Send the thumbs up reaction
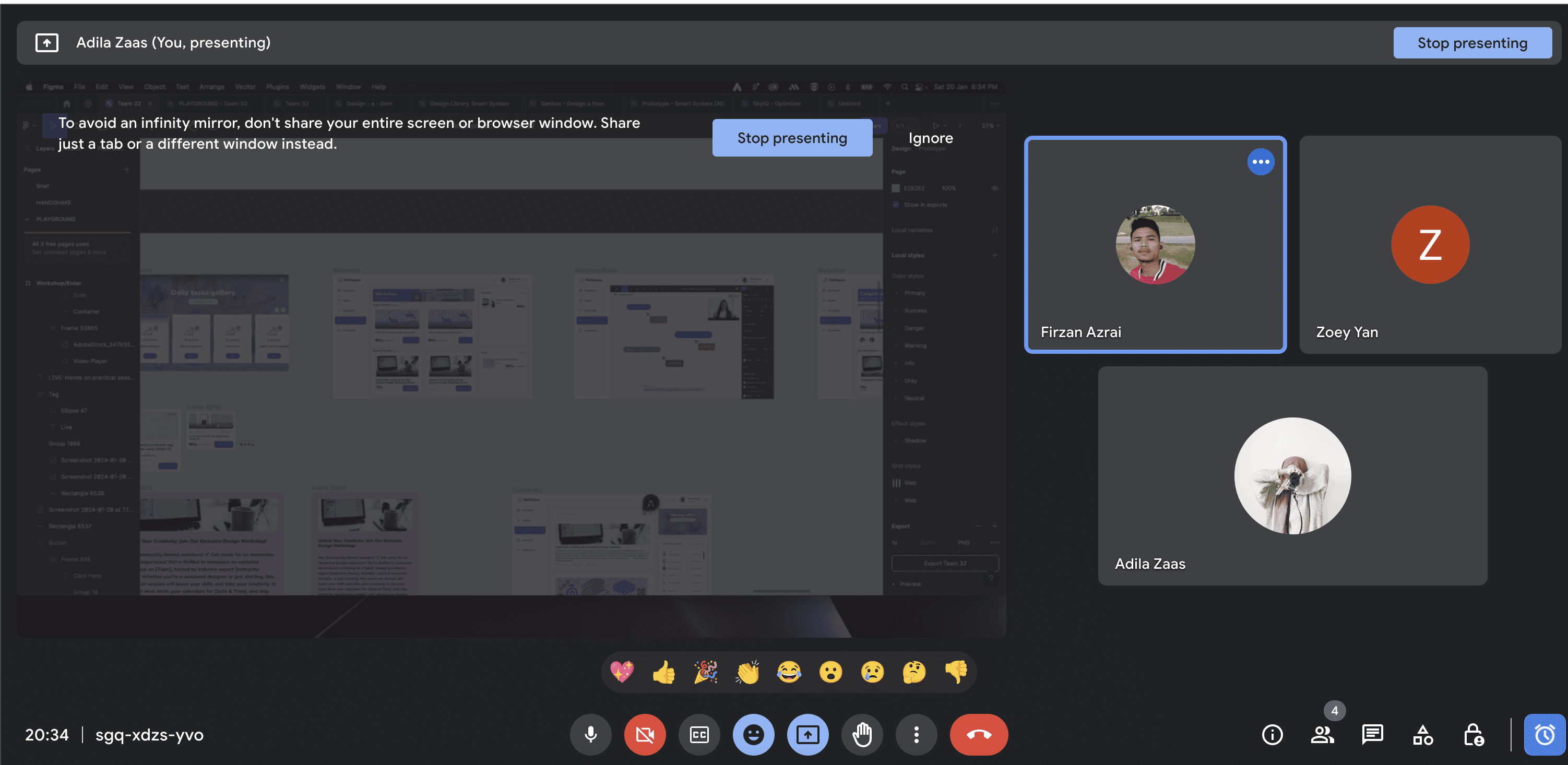1568x765 pixels. 663,672
